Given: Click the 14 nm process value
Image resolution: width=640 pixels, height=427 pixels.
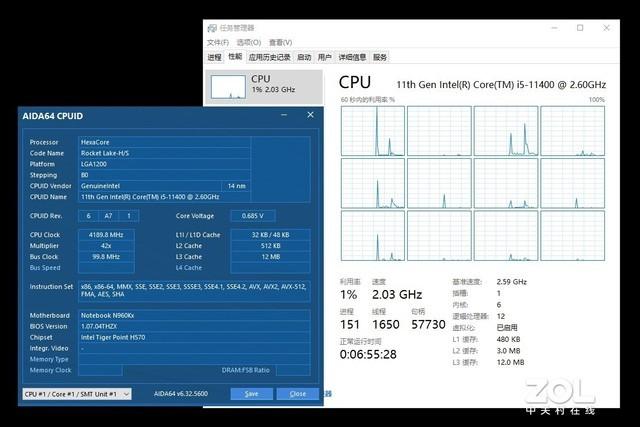Looking at the screenshot, I should (236, 186).
